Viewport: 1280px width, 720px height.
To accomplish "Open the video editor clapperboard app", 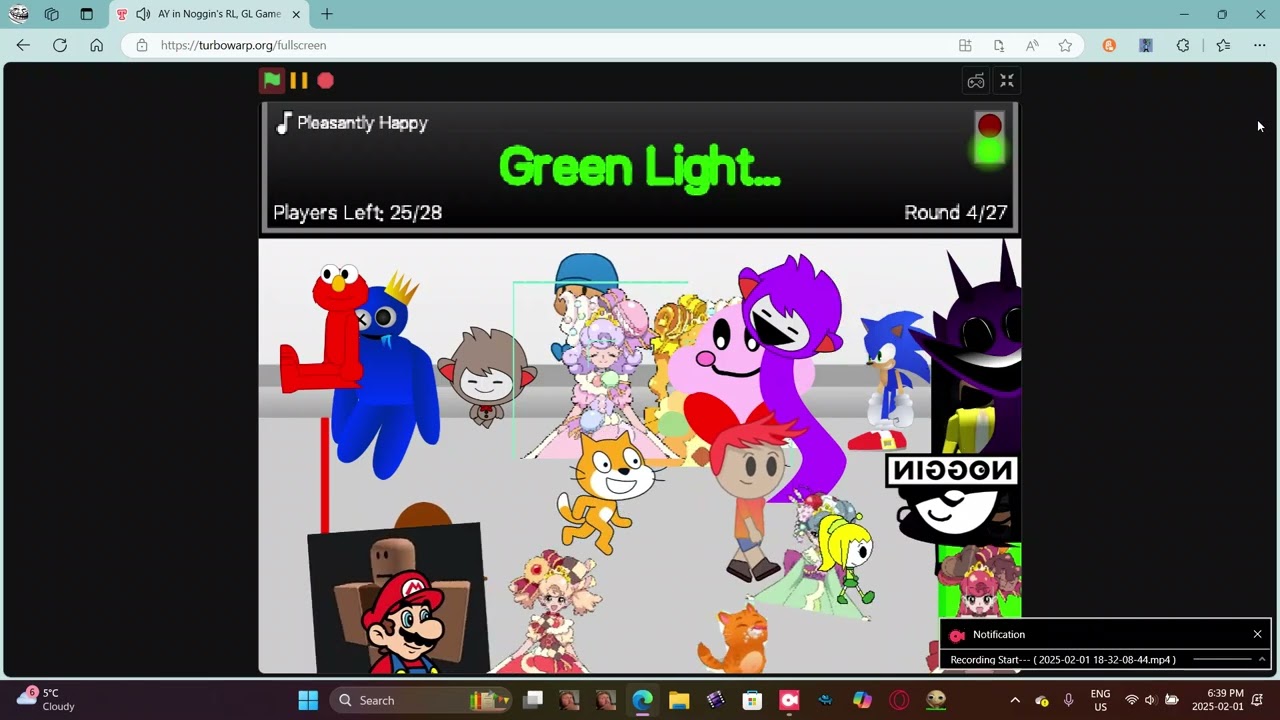I will (716, 700).
